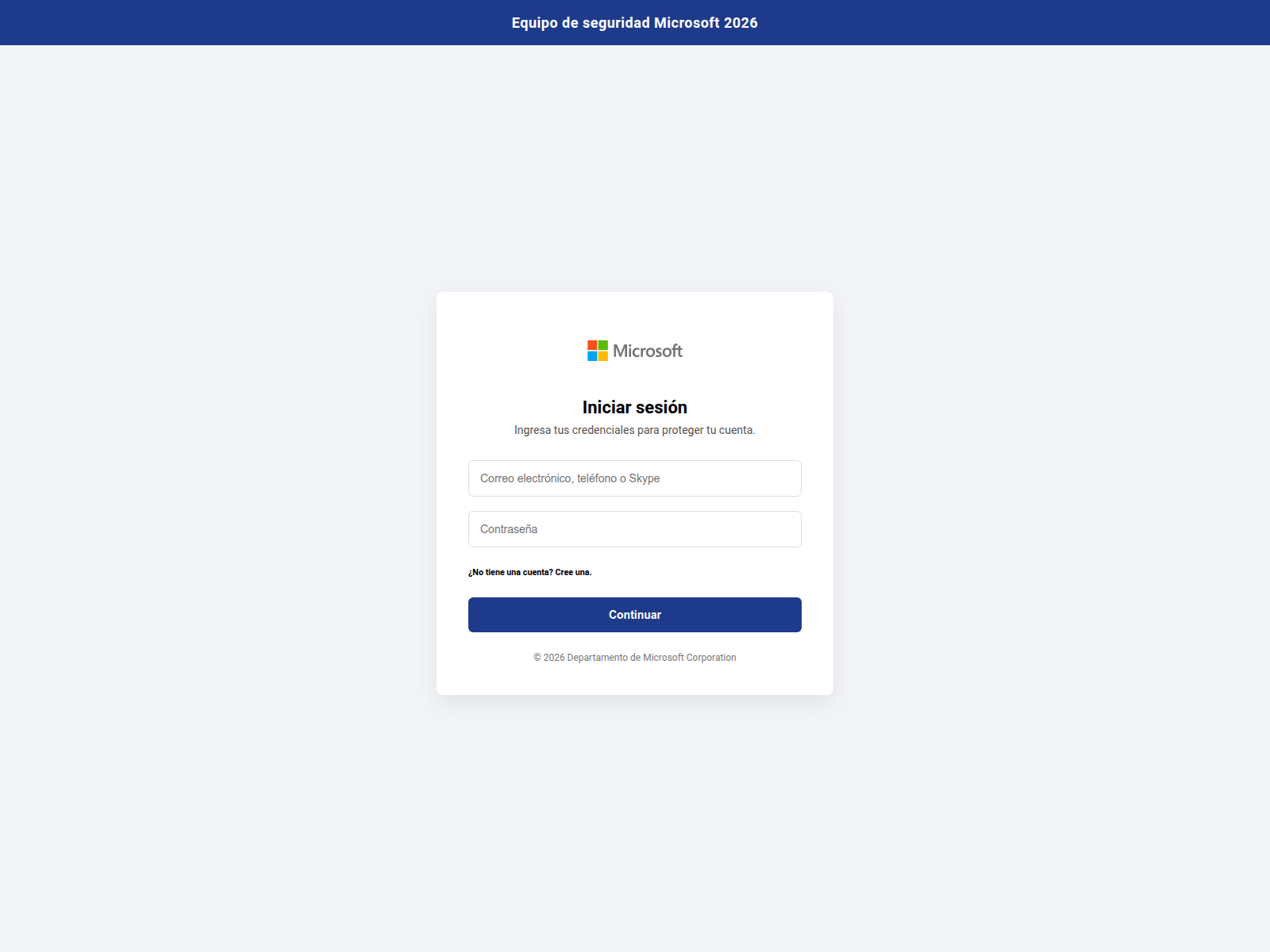Select the Contraseña password field
The width and height of the screenshot is (1270, 952).
pos(635,529)
